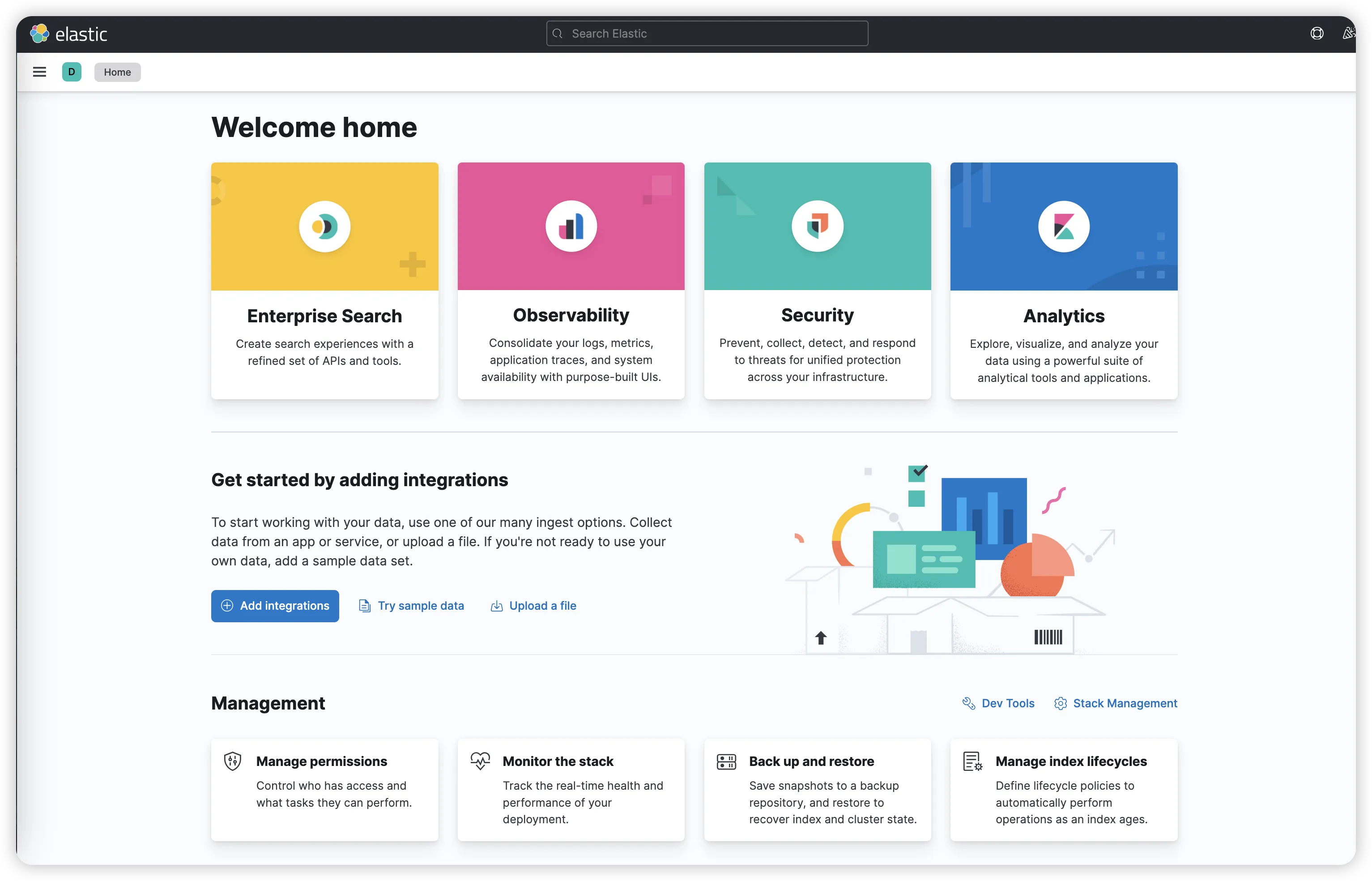This screenshot has width=1372, height=881.
Task: Open the Manage index lifecycles card
Action: [x=1064, y=790]
